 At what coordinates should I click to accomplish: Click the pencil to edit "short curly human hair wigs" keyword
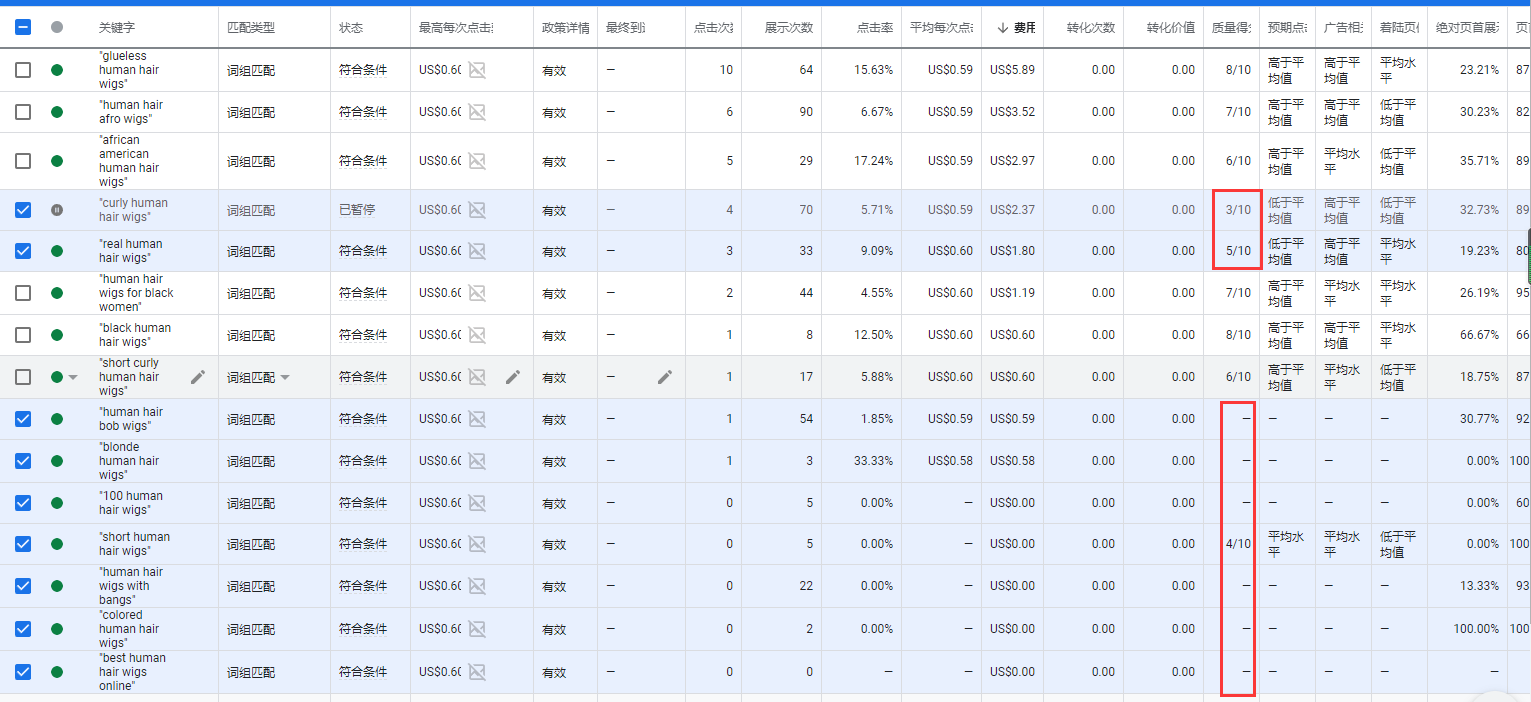(x=198, y=377)
